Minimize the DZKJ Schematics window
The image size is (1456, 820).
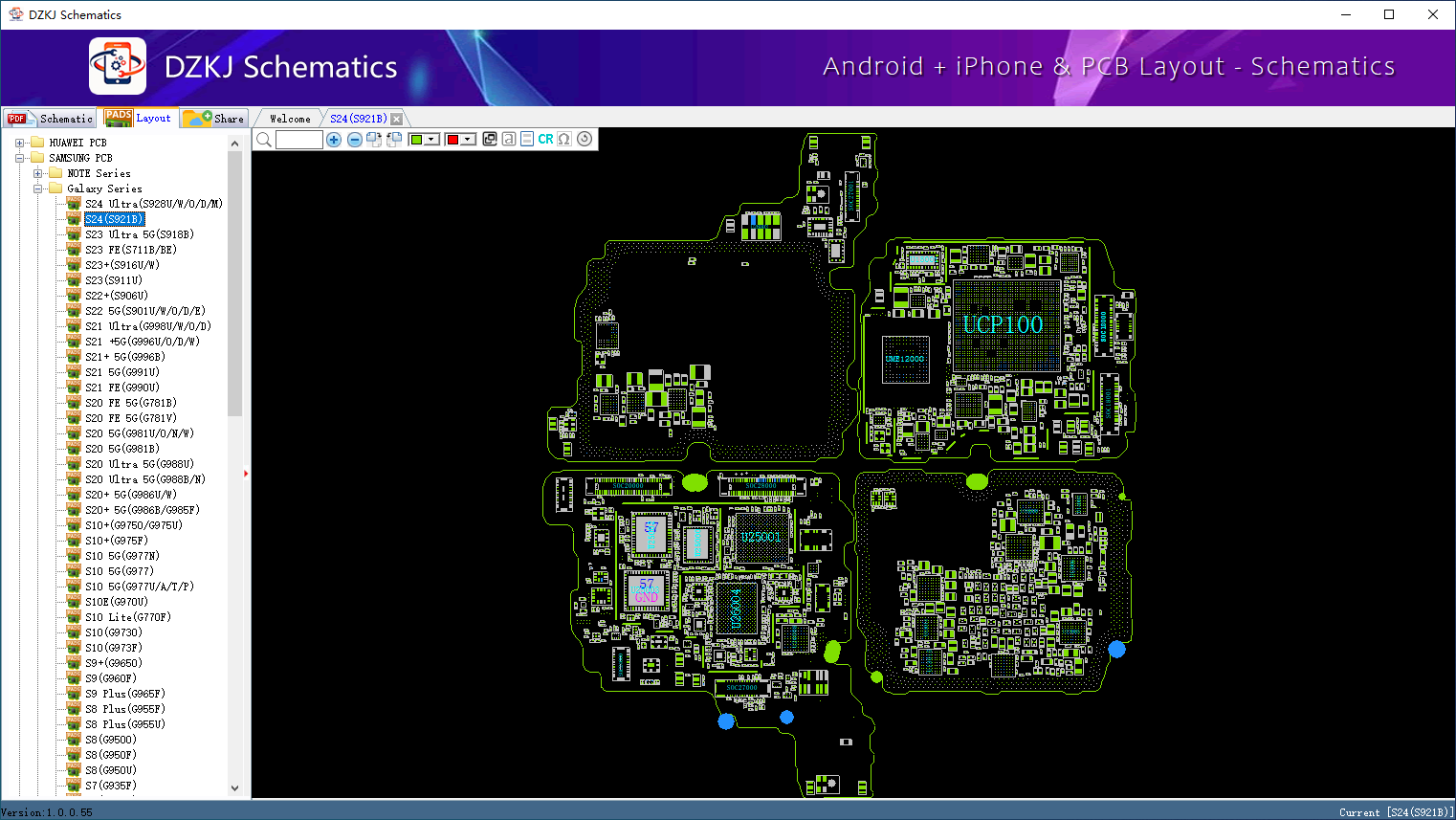coord(1346,14)
